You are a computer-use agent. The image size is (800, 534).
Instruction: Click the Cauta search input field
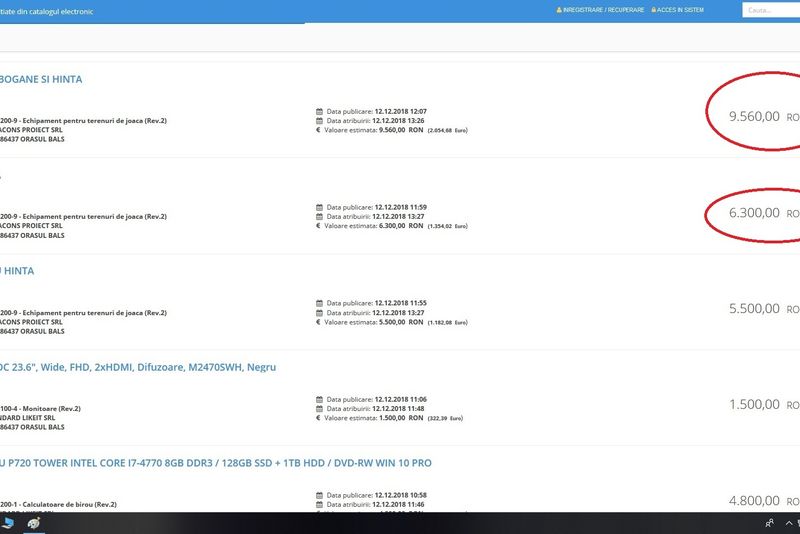point(768,10)
